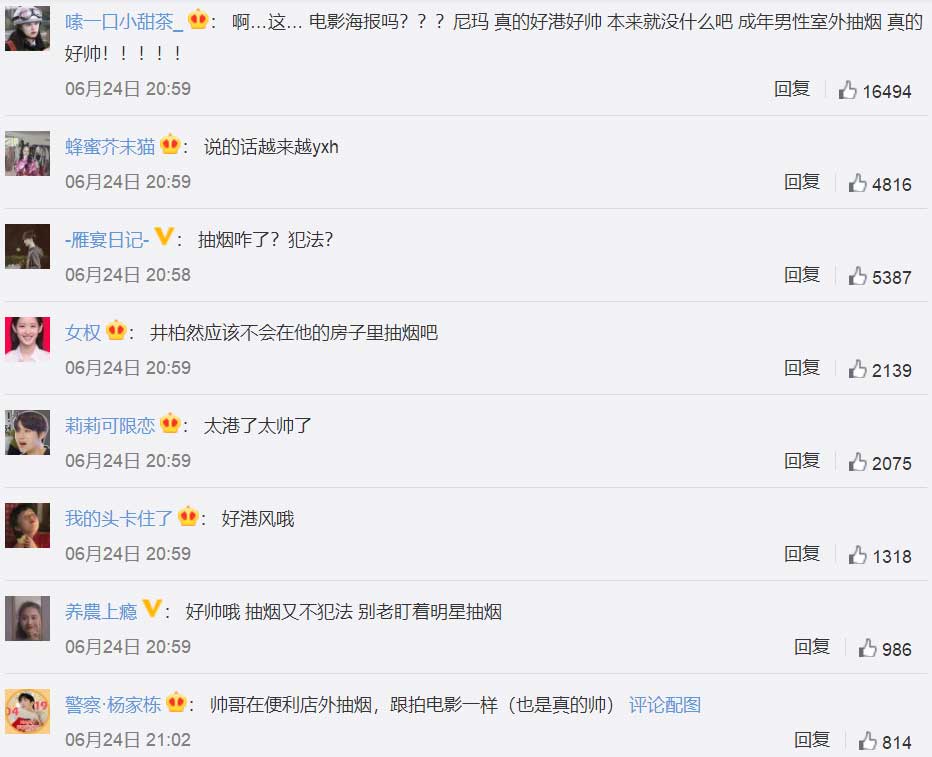Click crown badge next to 蜂蜜芥末猫
The height and width of the screenshot is (757, 932).
(x=170, y=144)
